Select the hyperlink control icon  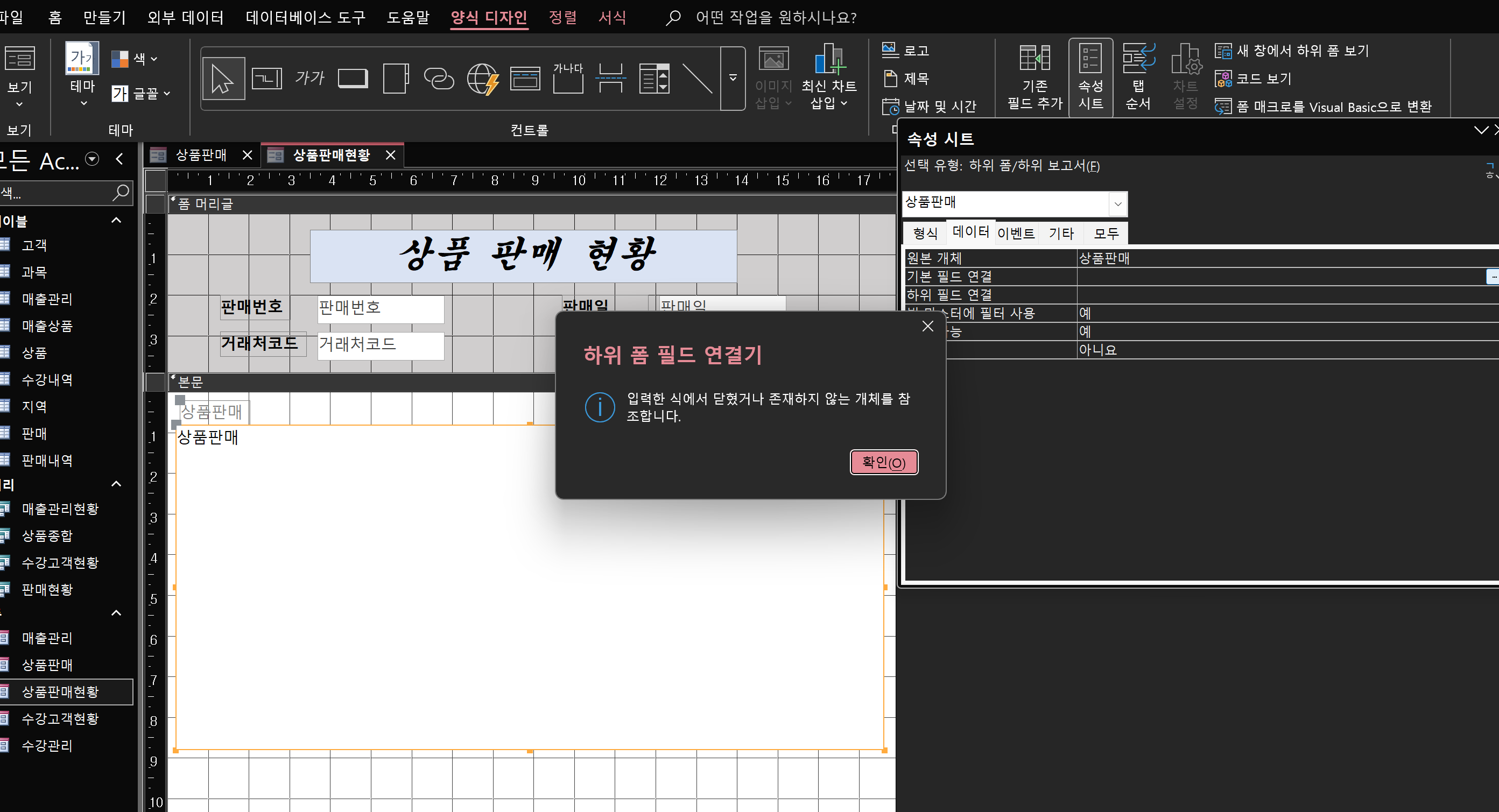[439, 79]
